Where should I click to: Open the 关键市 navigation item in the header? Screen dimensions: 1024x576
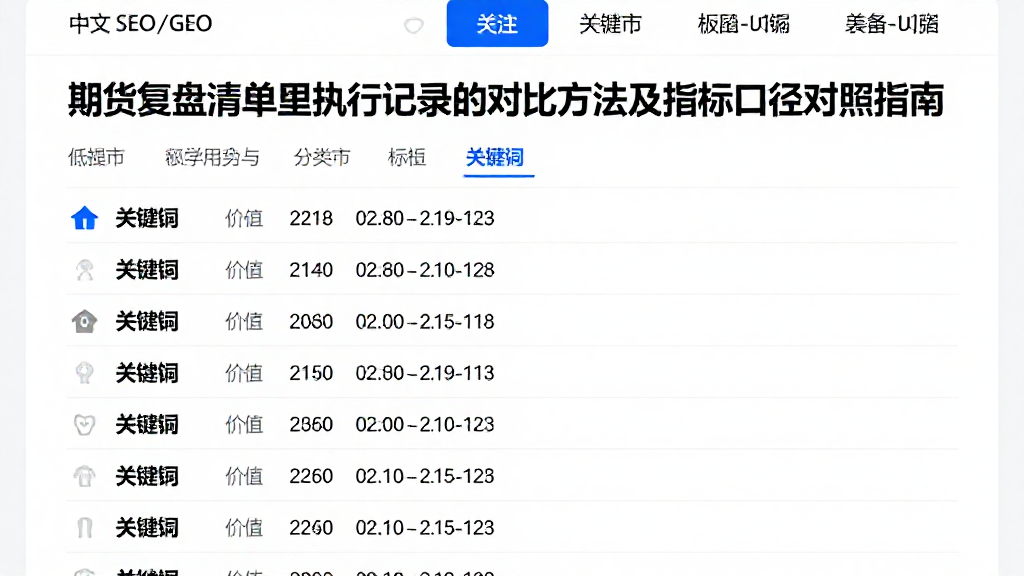pyautogui.click(x=610, y=24)
